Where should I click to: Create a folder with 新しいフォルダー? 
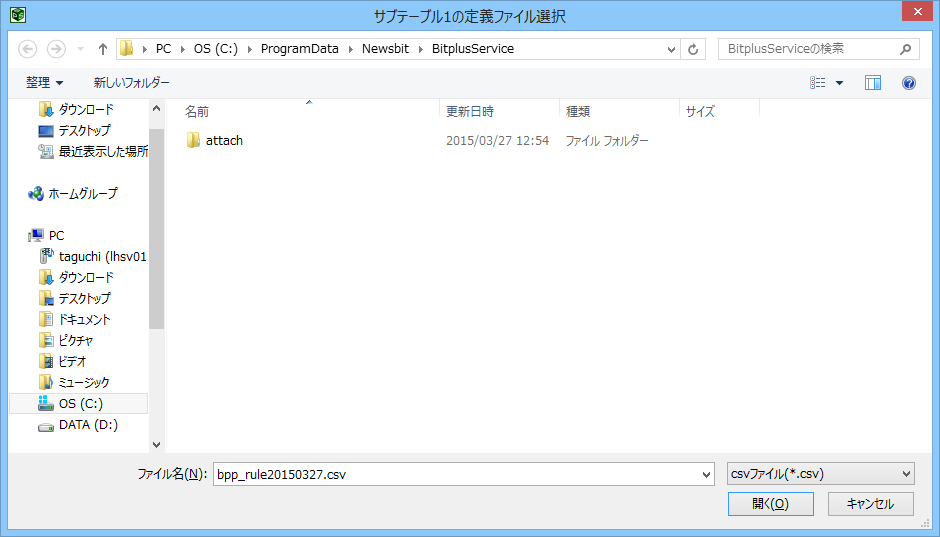tap(132, 83)
